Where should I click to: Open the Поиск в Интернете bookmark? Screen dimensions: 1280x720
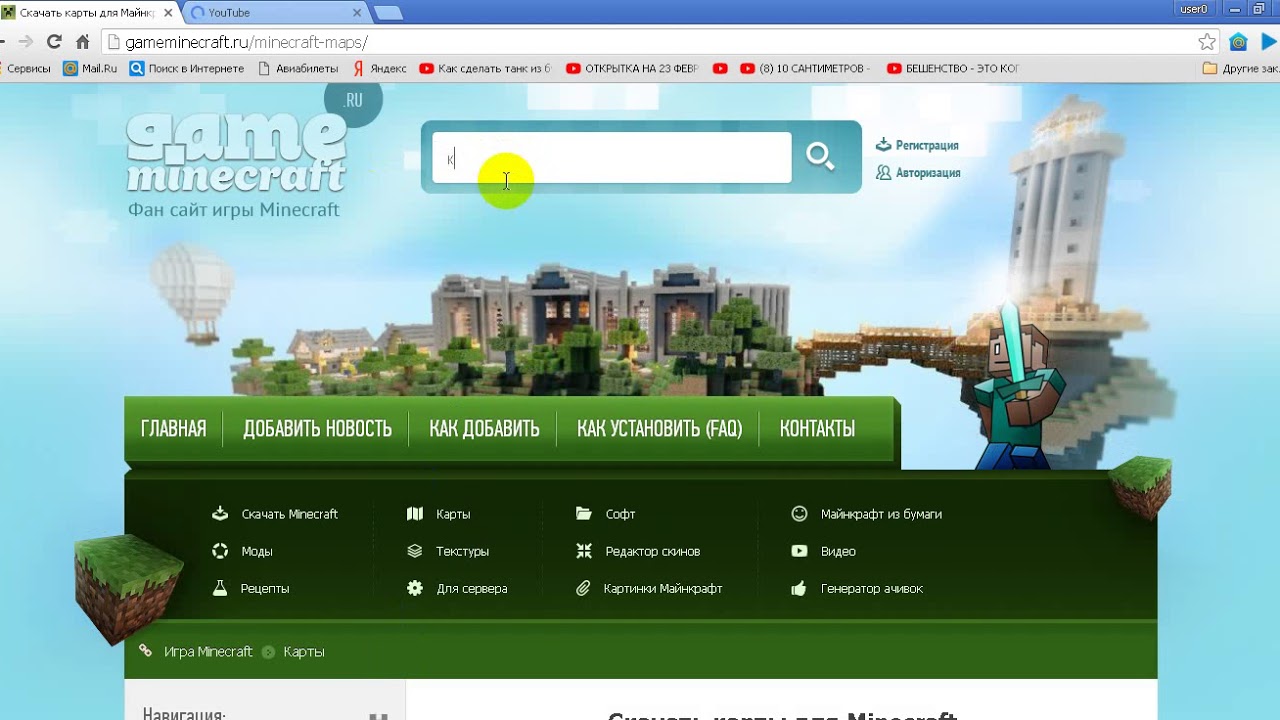(187, 68)
